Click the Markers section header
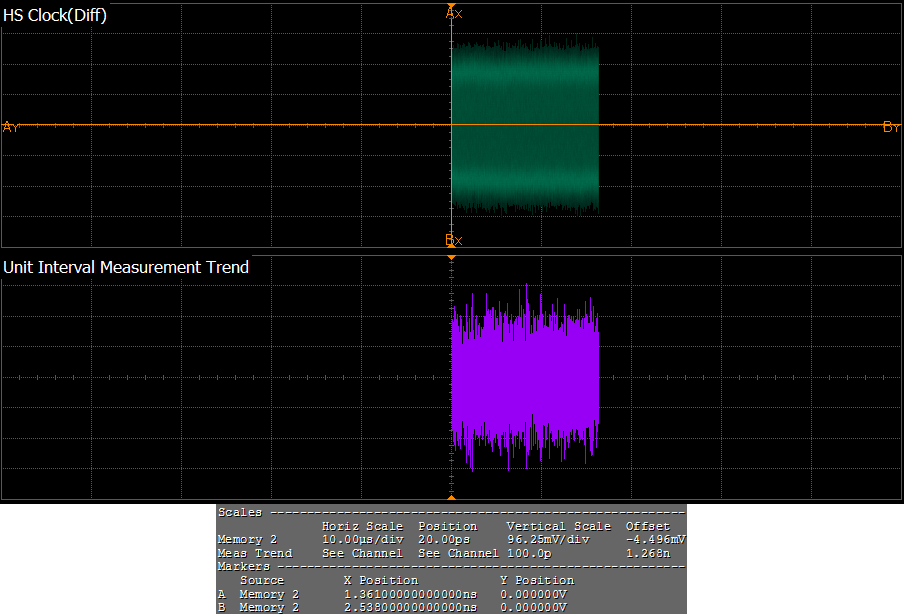904x614 pixels. click(x=244, y=566)
